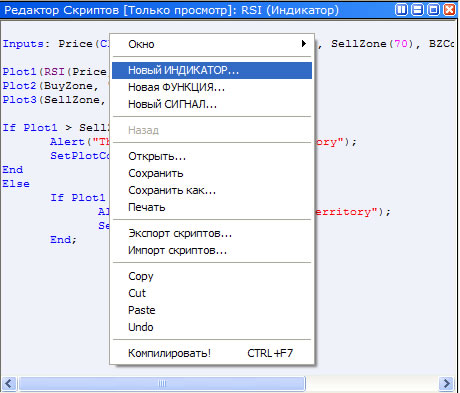Screen dimensions: 460x393
Task: Select Открыть... from the context menu
Action: 212,156
